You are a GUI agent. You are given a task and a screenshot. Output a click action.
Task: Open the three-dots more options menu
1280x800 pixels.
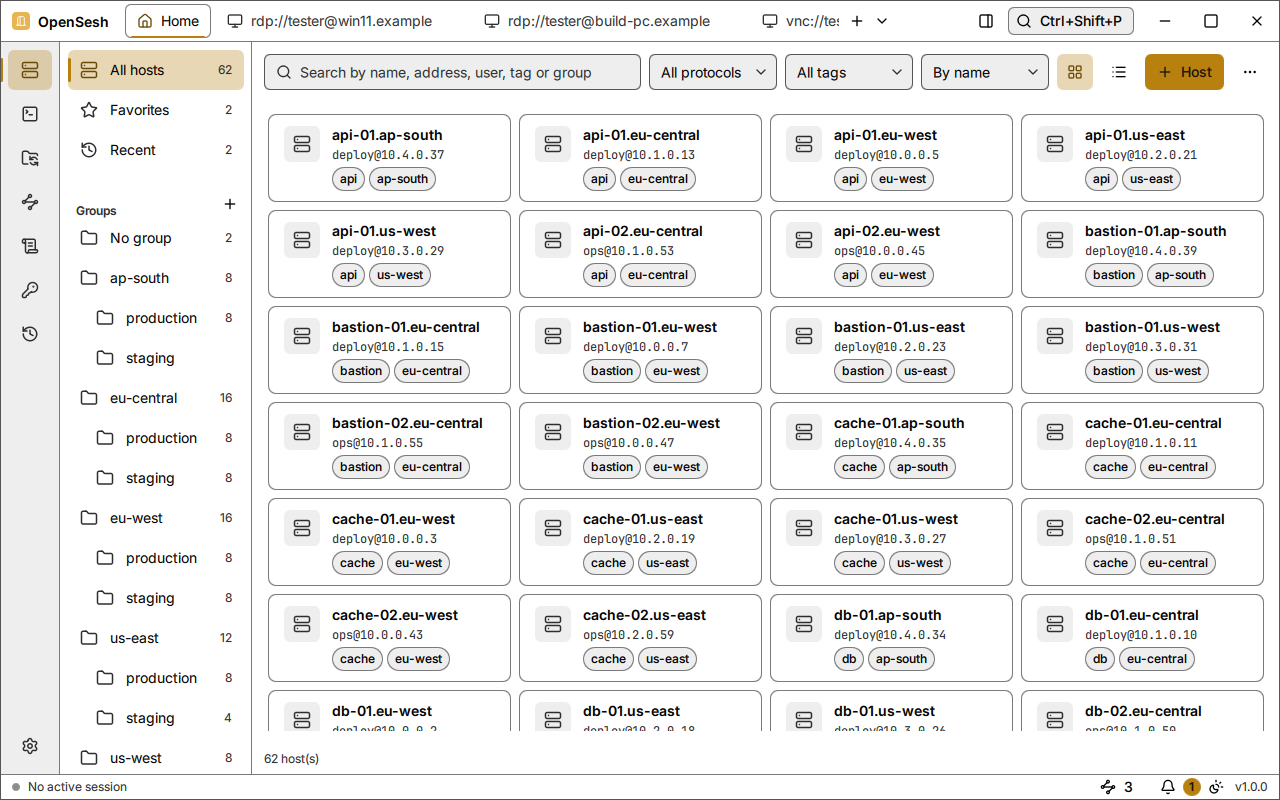1250,72
